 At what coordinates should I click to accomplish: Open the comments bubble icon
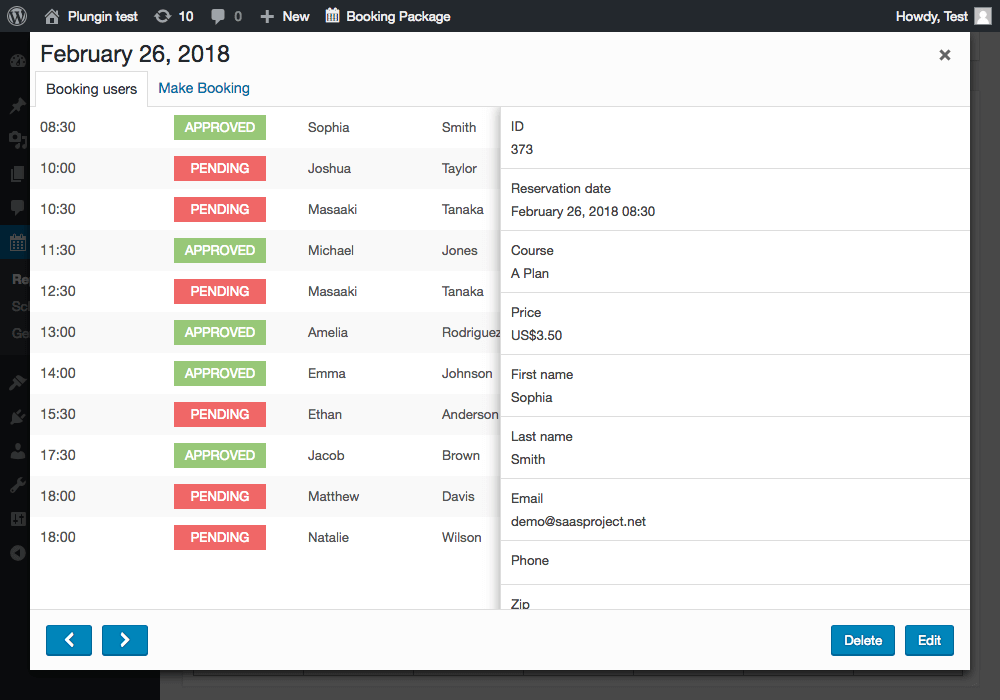[218, 16]
